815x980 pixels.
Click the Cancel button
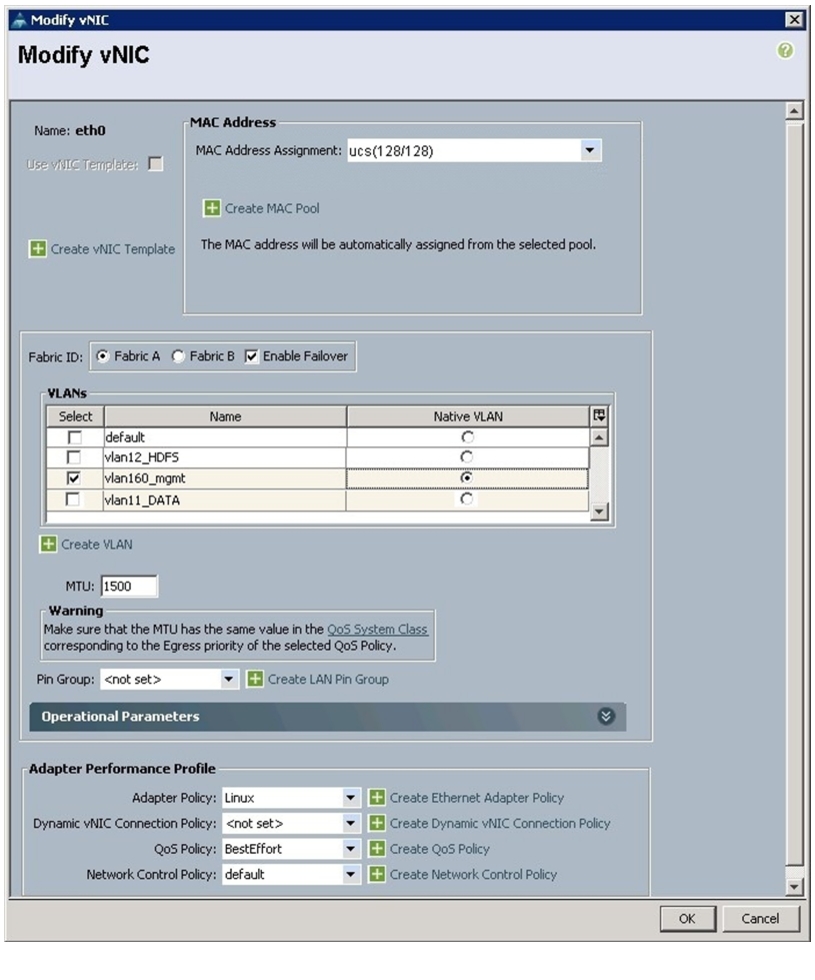[x=761, y=918]
